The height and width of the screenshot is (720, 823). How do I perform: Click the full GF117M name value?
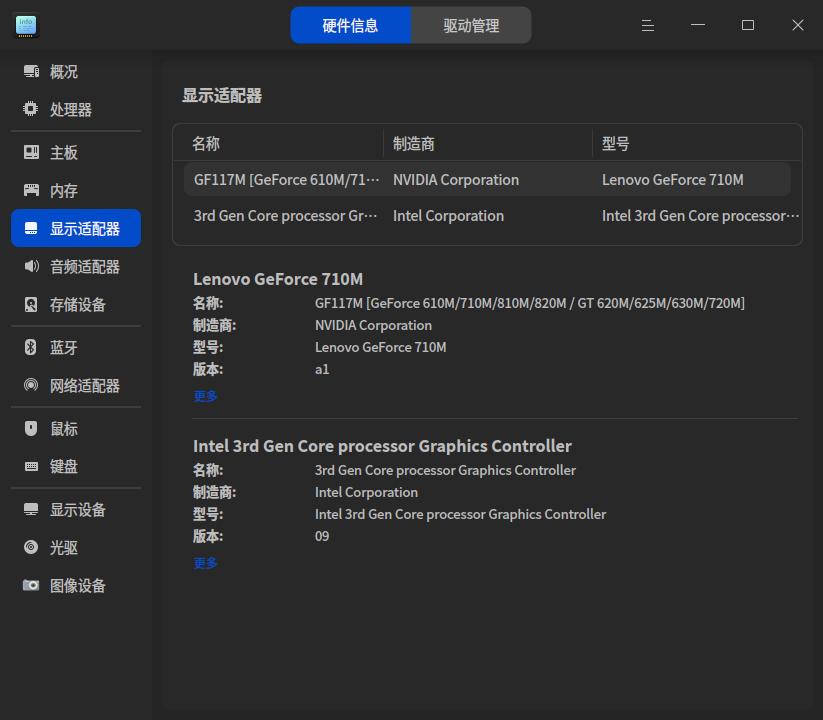(530, 303)
